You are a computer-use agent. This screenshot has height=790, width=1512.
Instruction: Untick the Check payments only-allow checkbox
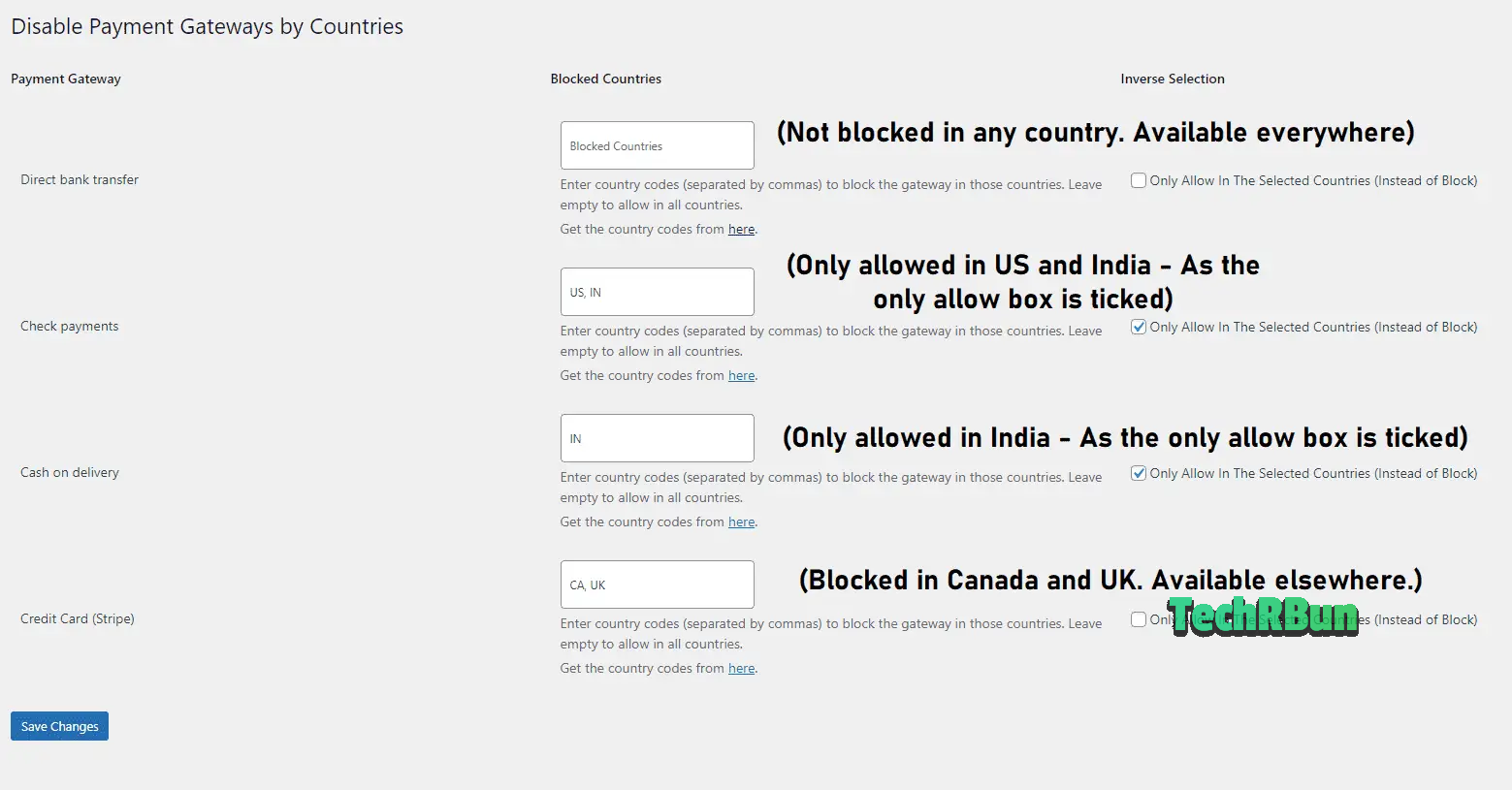click(x=1139, y=327)
